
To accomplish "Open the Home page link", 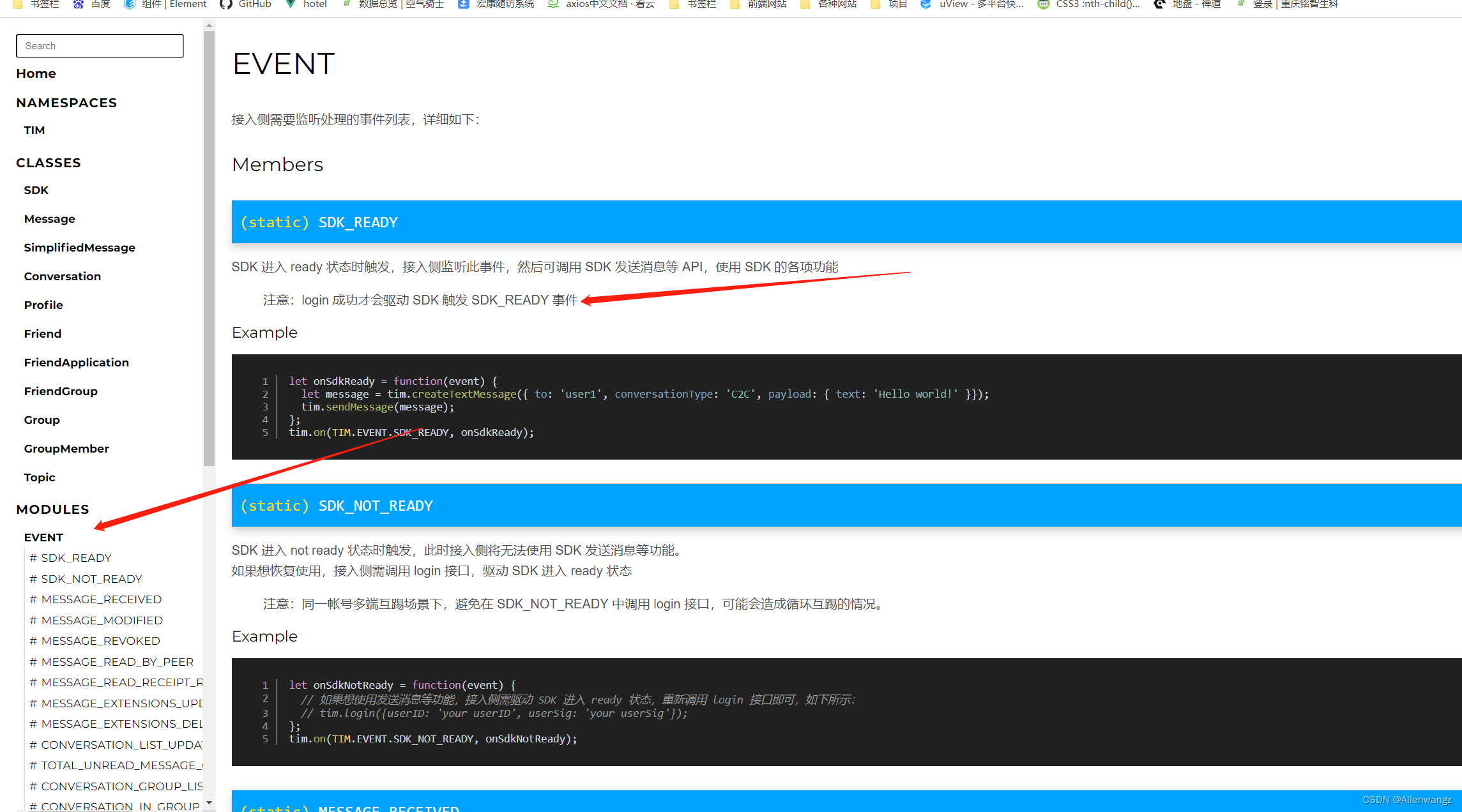I will [x=36, y=73].
